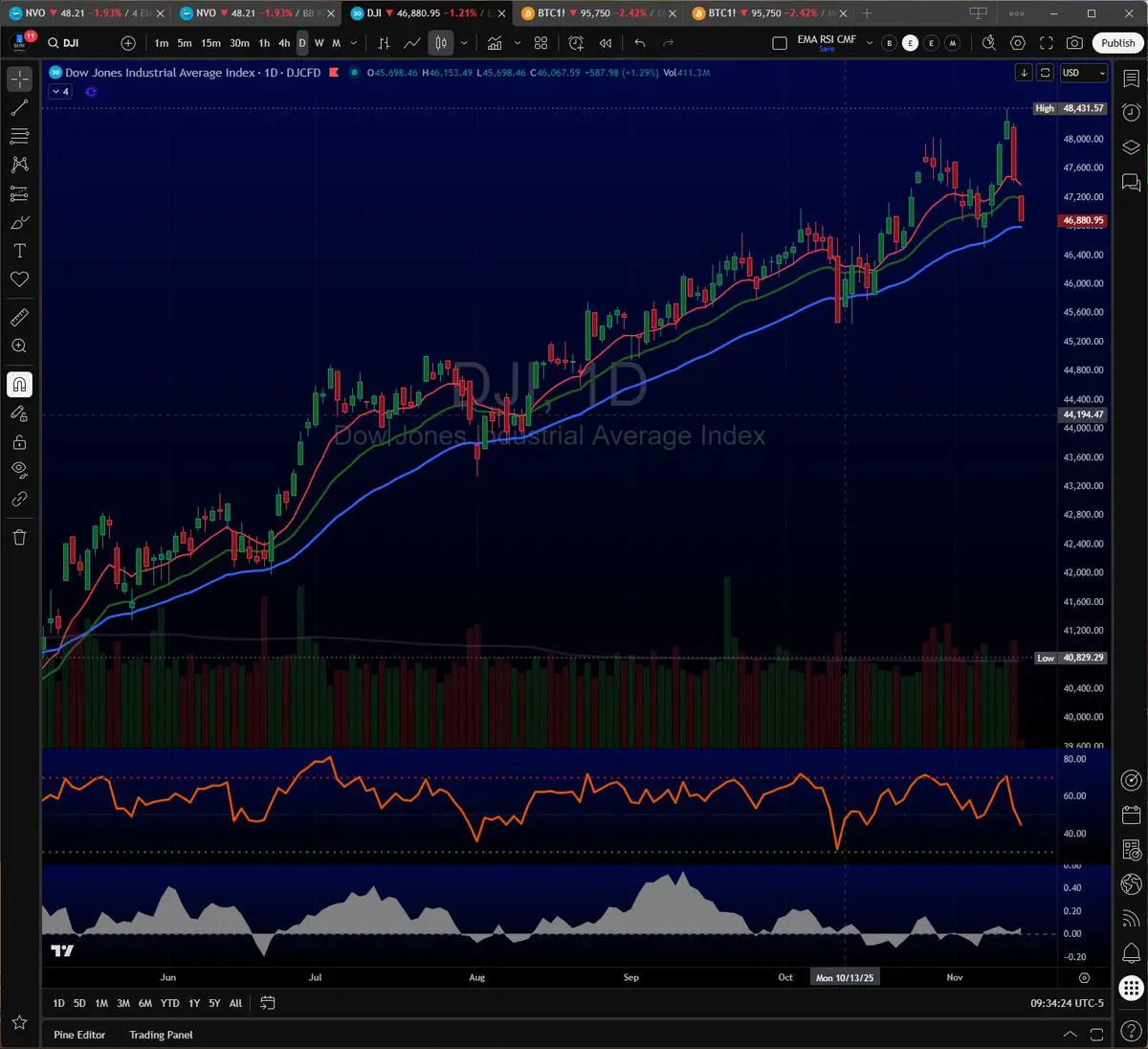
Task: Select the 4h timeframe
Action: (x=284, y=43)
